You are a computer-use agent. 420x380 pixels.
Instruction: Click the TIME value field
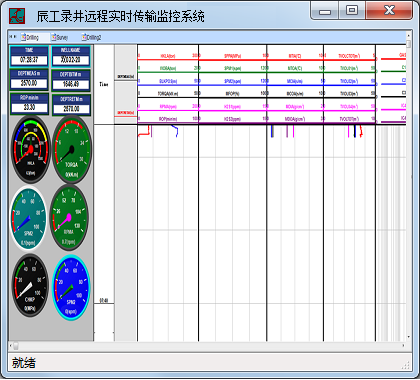[29, 60]
